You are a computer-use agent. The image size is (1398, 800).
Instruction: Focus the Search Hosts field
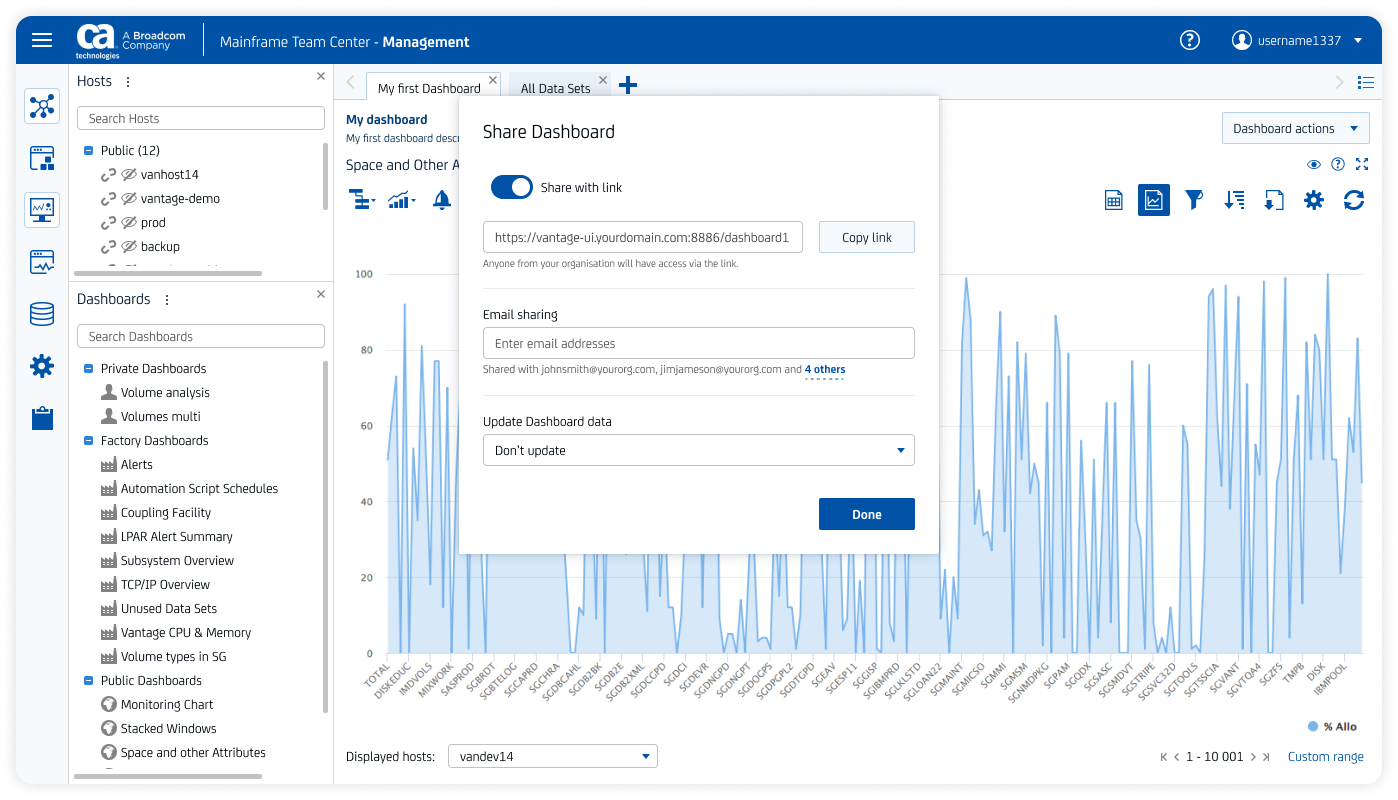coord(201,118)
